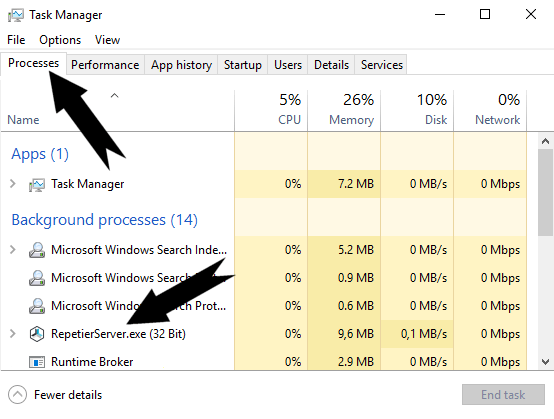Expand the Task Manager app entry
Screen dimensions: 554x419
coord(13,184)
